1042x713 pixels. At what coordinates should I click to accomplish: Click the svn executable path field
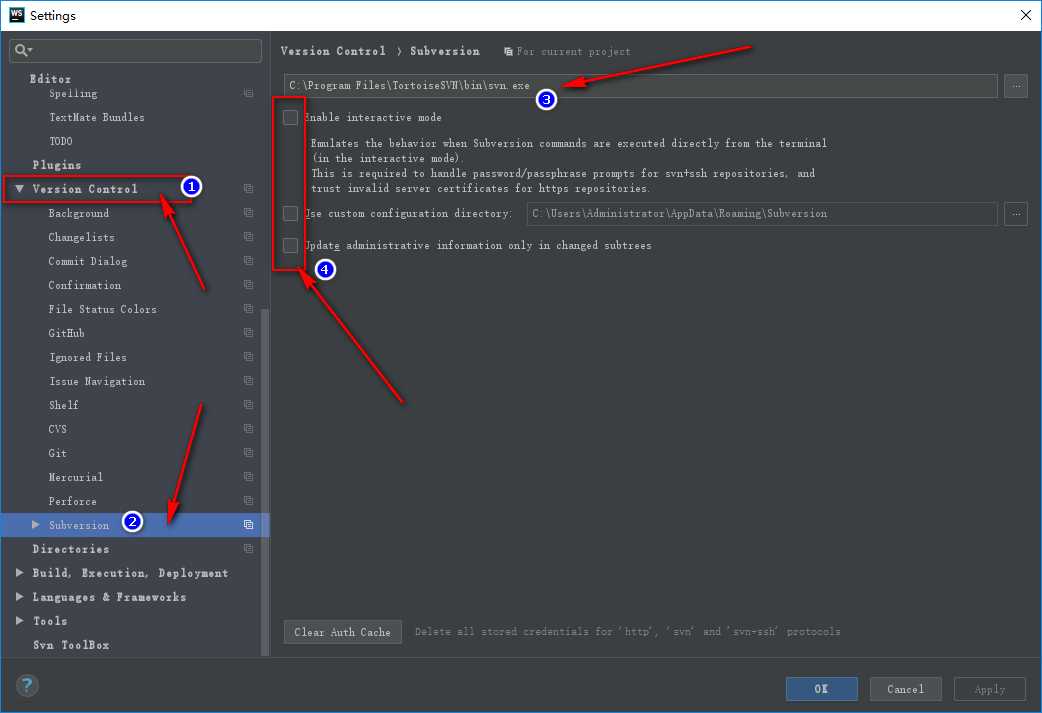pyautogui.click(x=641, y=86)
